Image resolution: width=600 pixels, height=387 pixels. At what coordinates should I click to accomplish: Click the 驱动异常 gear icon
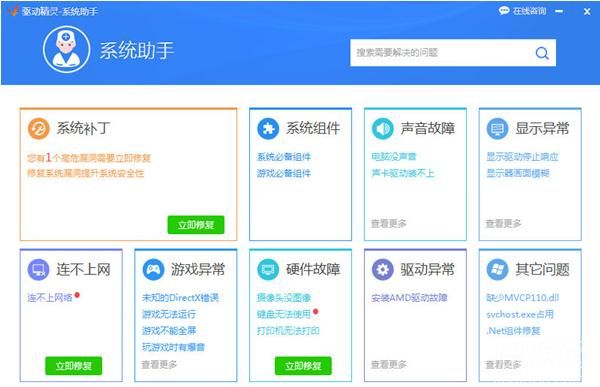point(383,269)
